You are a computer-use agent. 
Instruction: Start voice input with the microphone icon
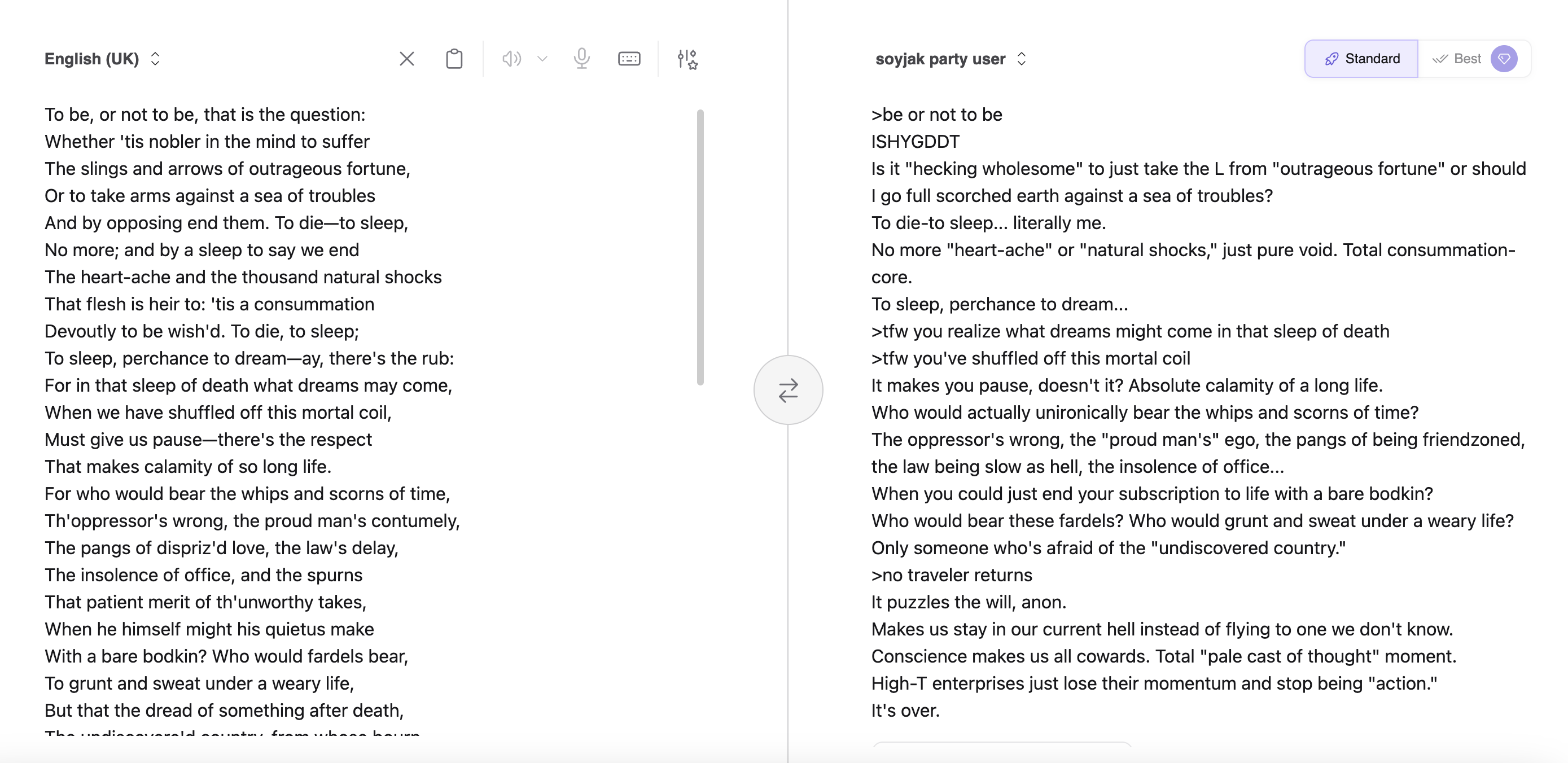pyautogui.click(x=581, y=59)
